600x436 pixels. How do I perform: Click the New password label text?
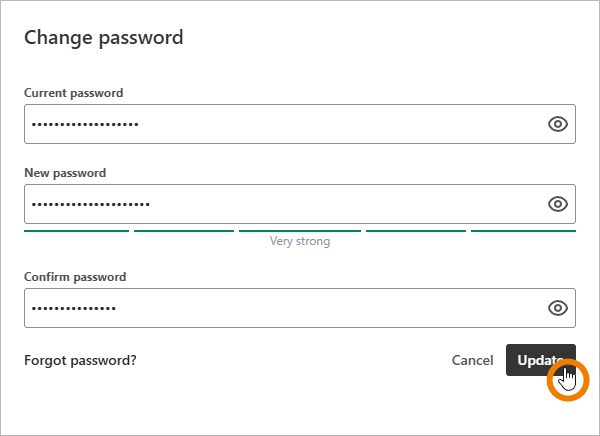65,173
